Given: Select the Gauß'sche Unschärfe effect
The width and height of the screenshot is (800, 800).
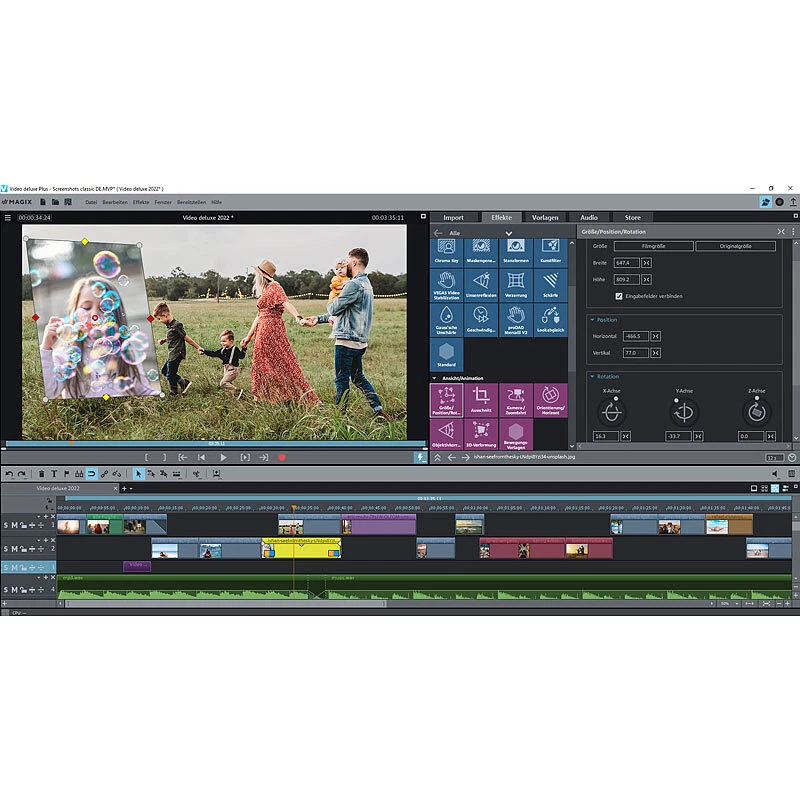Looking at the screenshot, I should click(447, 318).
